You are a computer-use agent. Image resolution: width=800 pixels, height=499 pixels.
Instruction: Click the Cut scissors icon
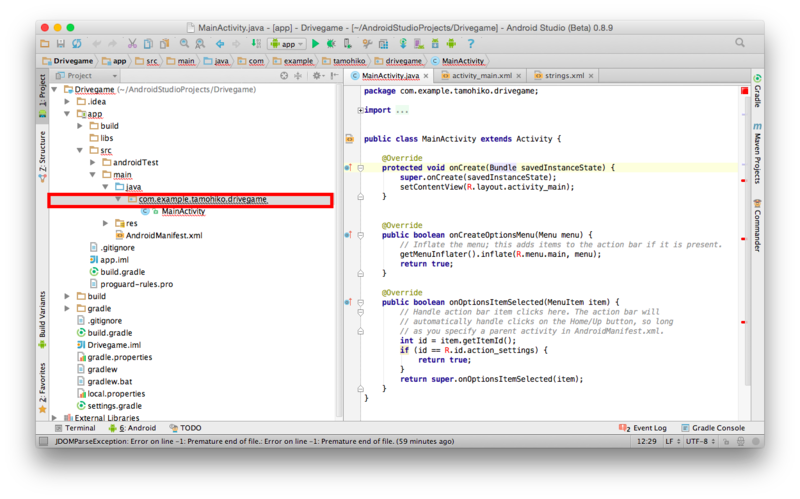click(132, 44)
